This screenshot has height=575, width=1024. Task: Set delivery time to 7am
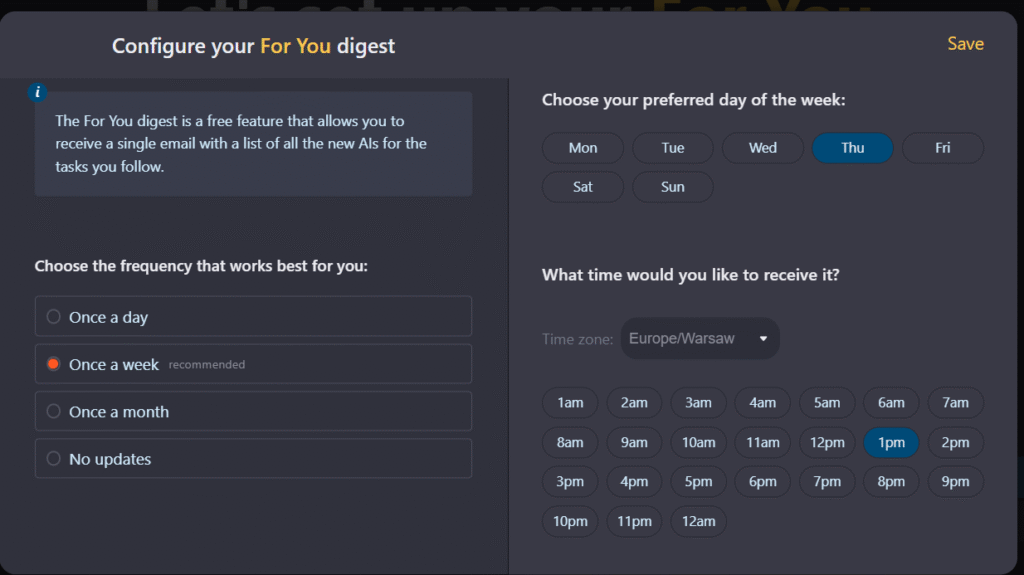pyautogui.click(x=955, y=402)
